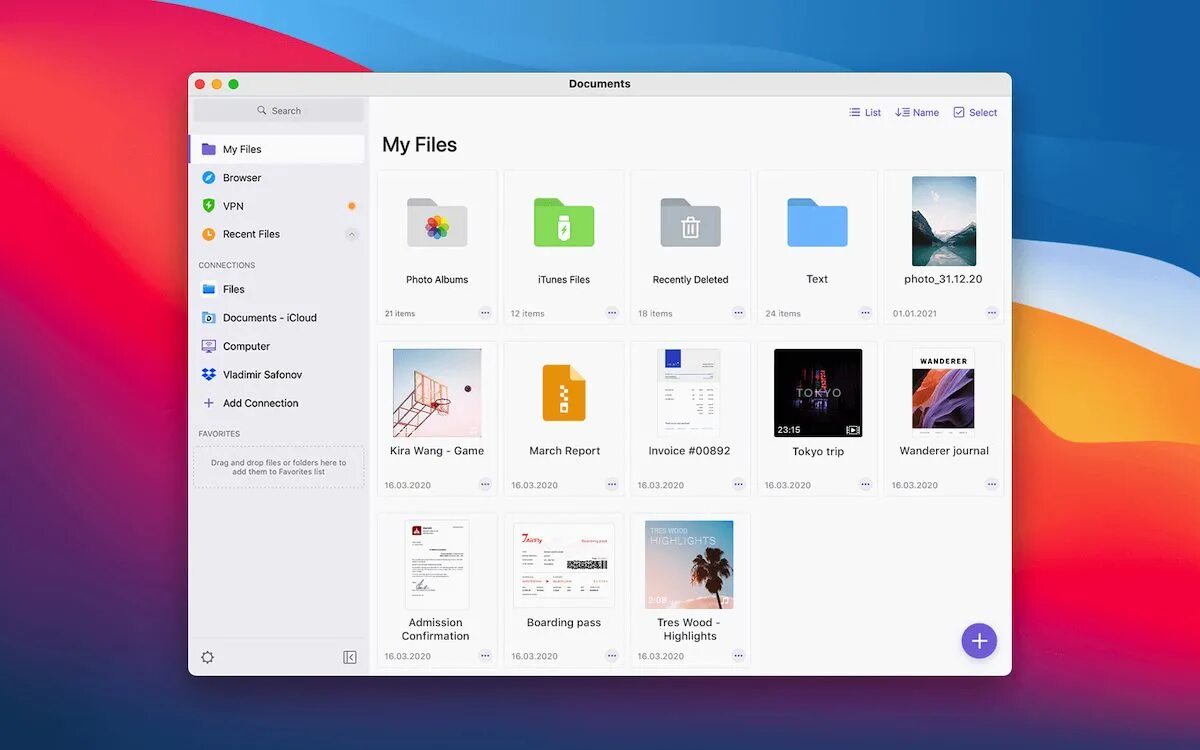Screen dimensions: 1200x750
Task: Open more options for Text folder
Action: [865, 313]
